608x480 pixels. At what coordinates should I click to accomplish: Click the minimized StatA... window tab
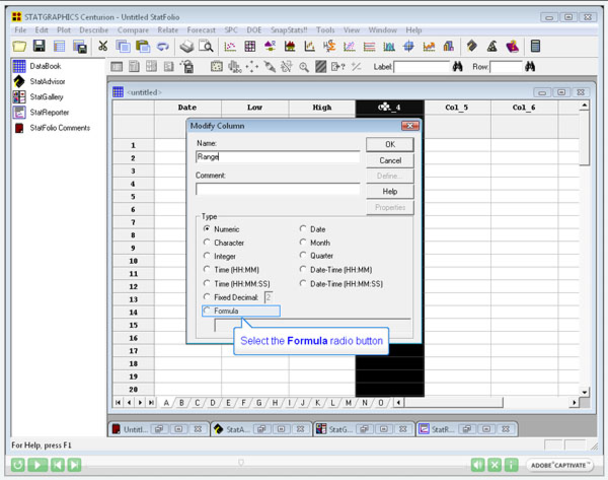pyautogui.click(x=261, y=429)
